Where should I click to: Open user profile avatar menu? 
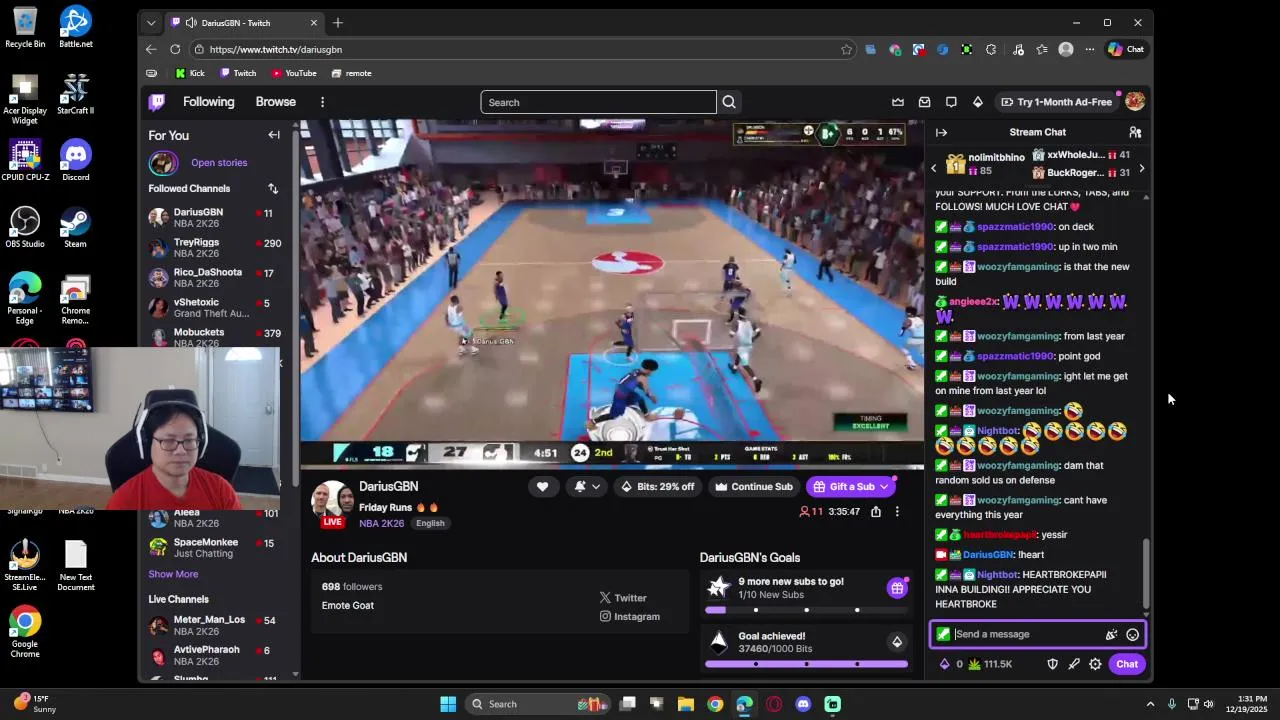click(x=1135, y=102)
